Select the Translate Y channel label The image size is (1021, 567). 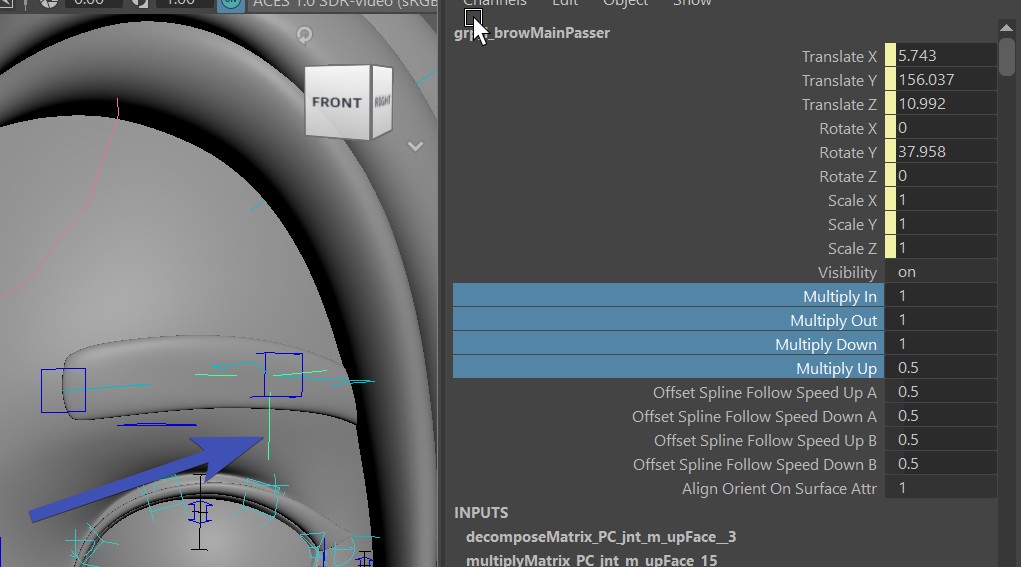pos(839,81)
